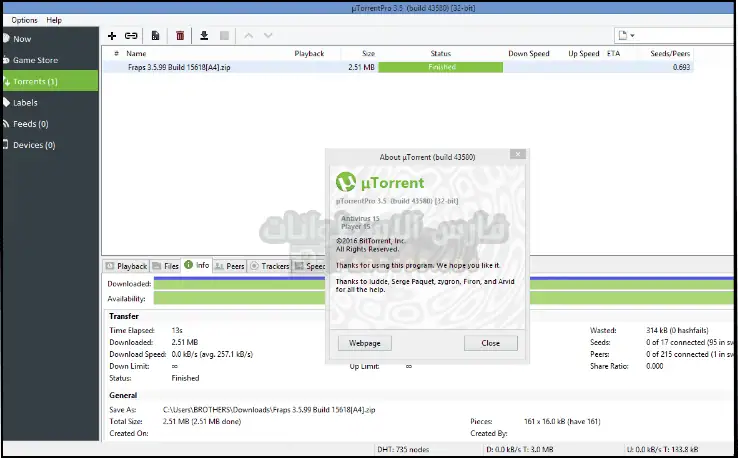This screenshot has width=738, height=458.
Task: Click the Add Torrent from URL link icon
Action: (x=131, y=35)
